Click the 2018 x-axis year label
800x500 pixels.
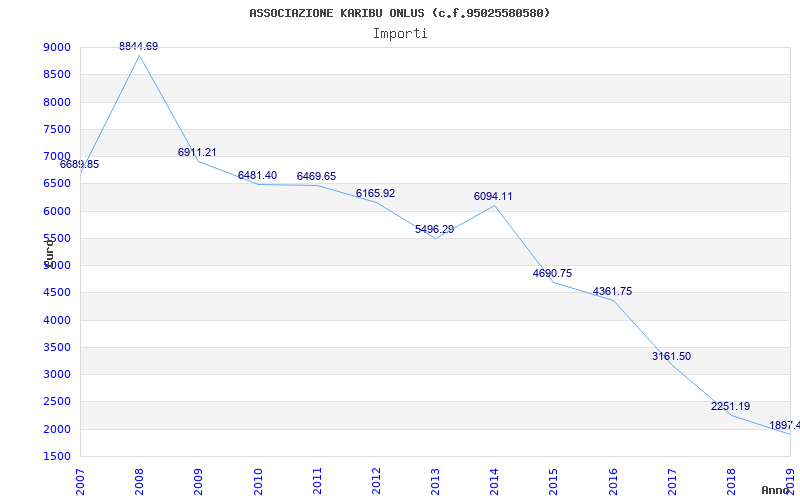coord(731,482)
